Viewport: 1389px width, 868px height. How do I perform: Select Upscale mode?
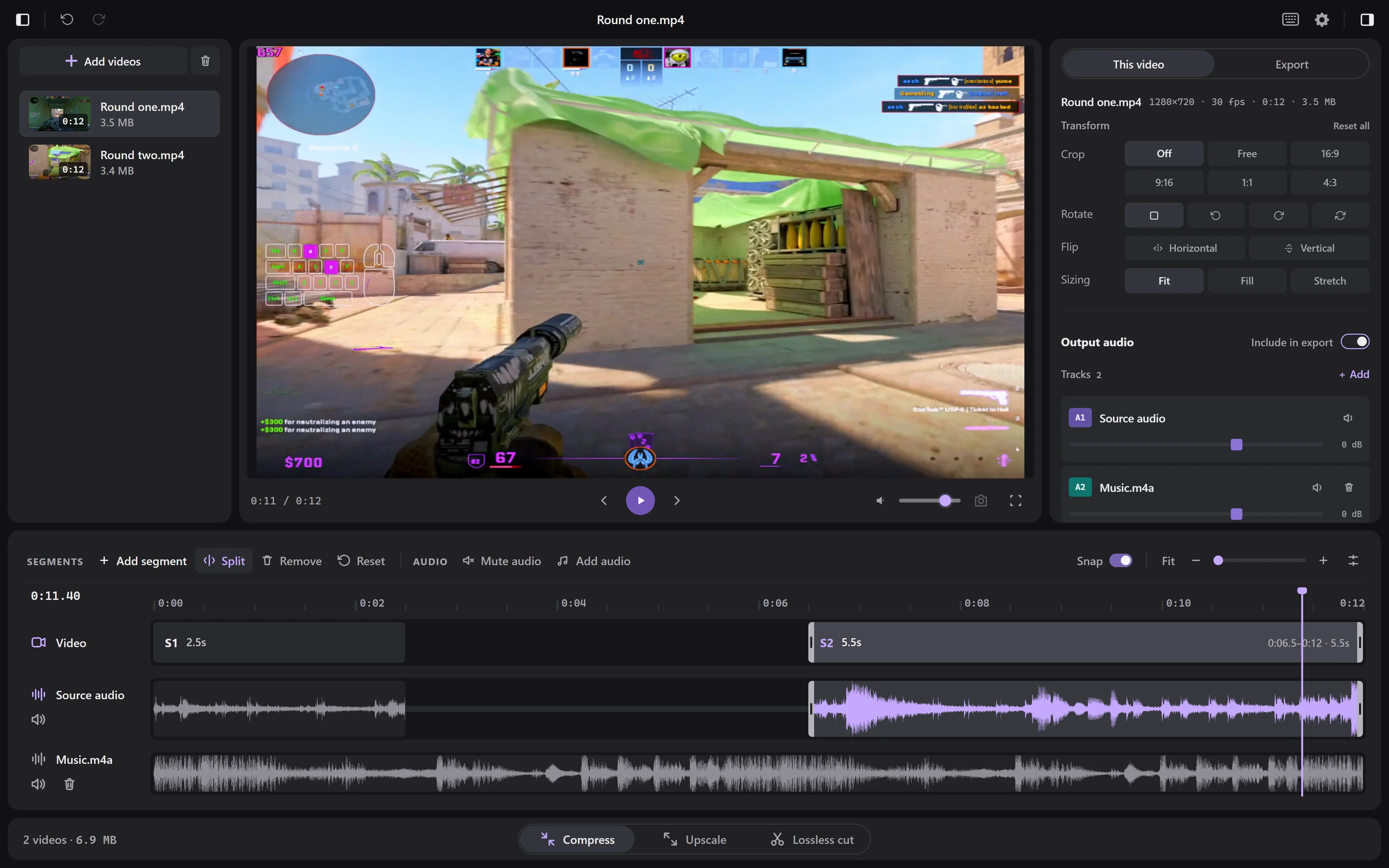pos(694,839)
